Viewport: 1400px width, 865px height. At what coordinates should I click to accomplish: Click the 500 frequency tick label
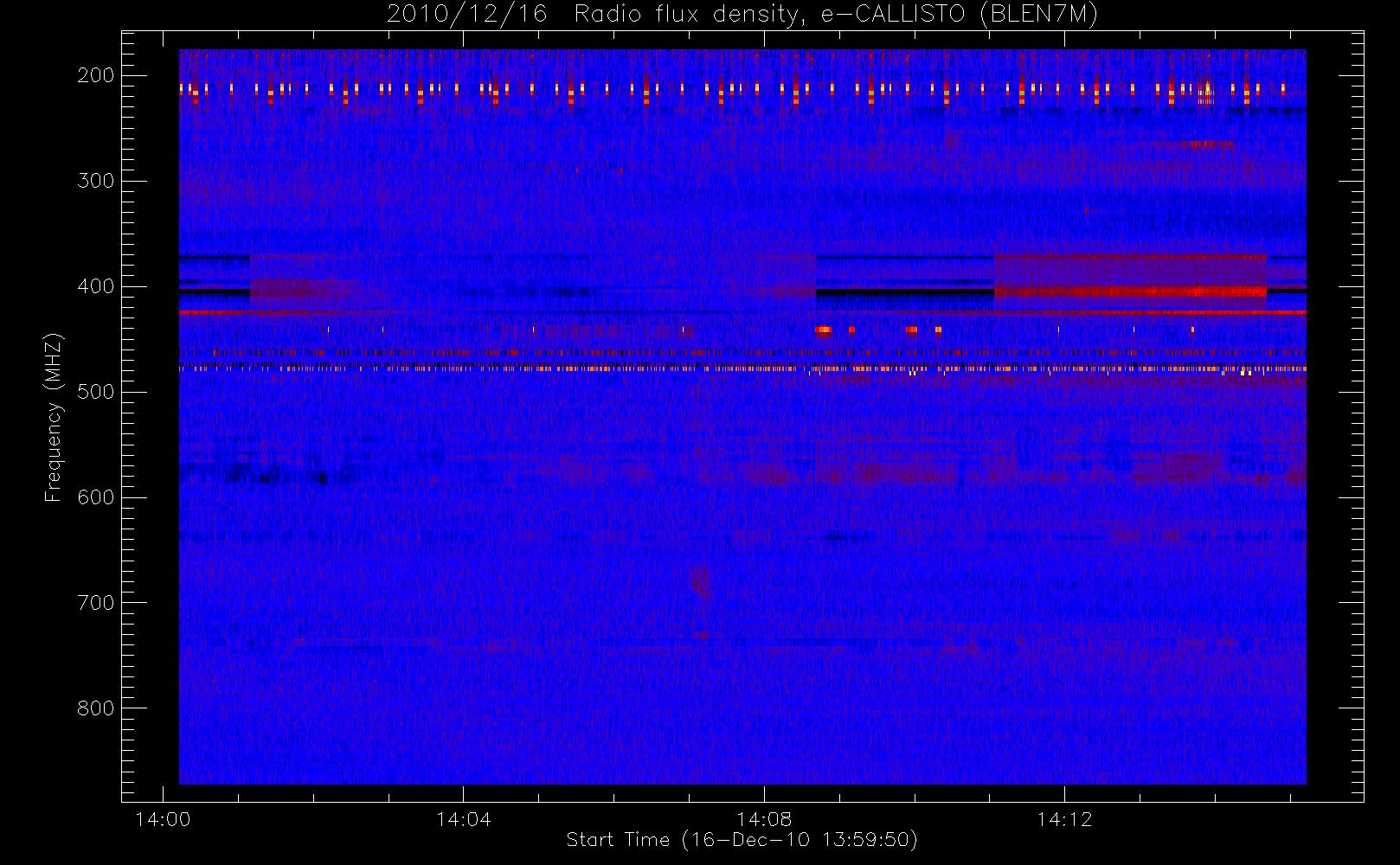(x=96, y=392)
